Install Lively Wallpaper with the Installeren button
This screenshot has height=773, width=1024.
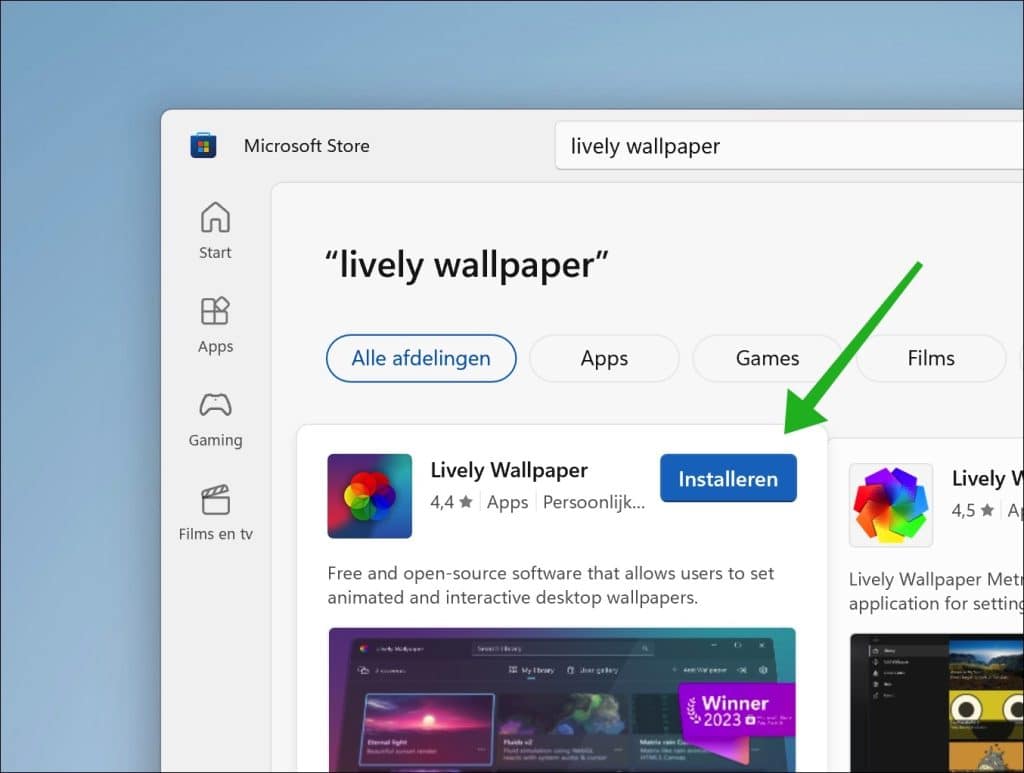tap(728, 479)
